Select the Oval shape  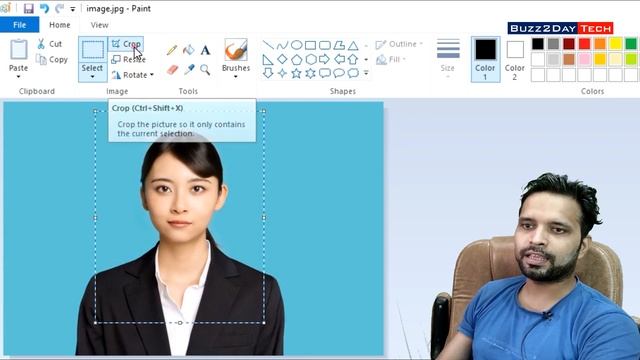point(296,45)
